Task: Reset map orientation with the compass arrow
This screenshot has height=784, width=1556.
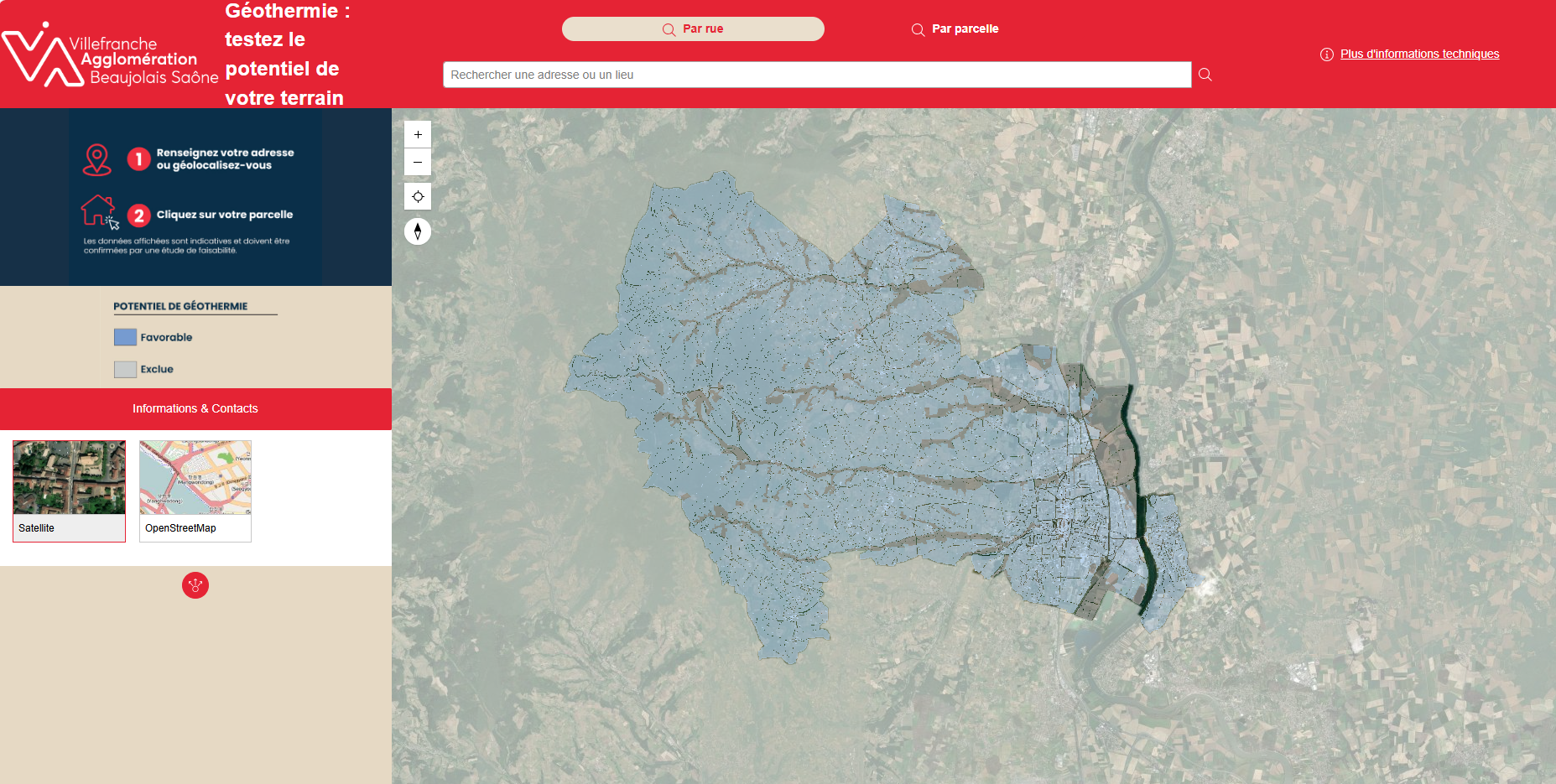Action: click(417, 231)
